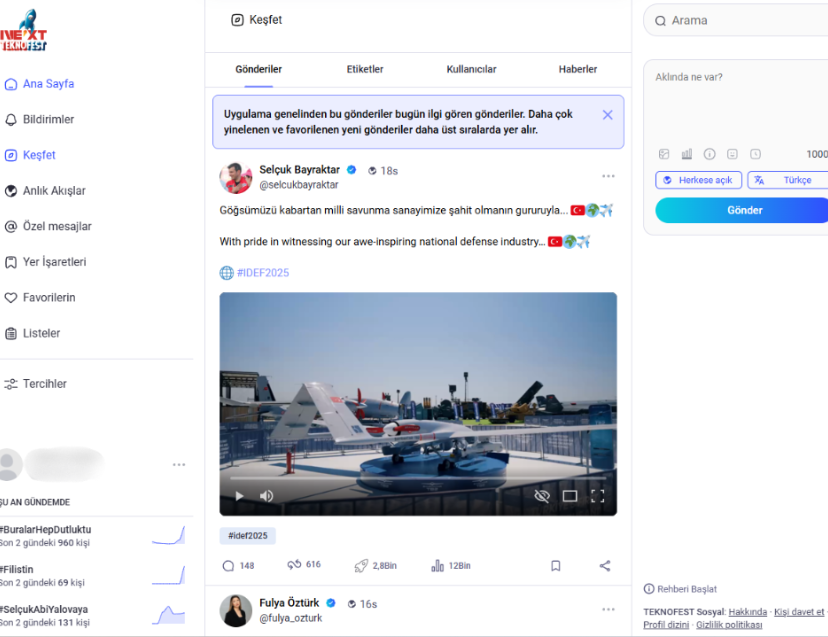Add a poll to the new post

coord(687,154)
